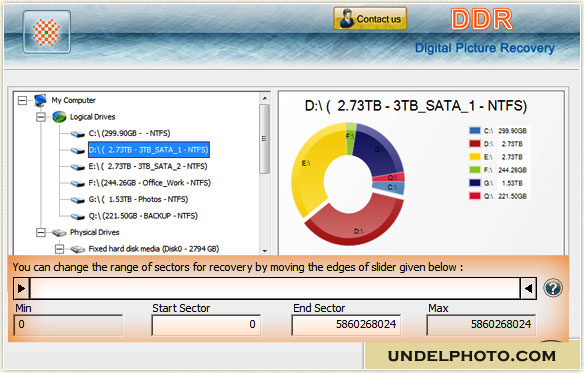Click the tree scrollbar down arrow
Image resolution: width=584 pixels, height=373 pixels.
click(x=264, y=251)
